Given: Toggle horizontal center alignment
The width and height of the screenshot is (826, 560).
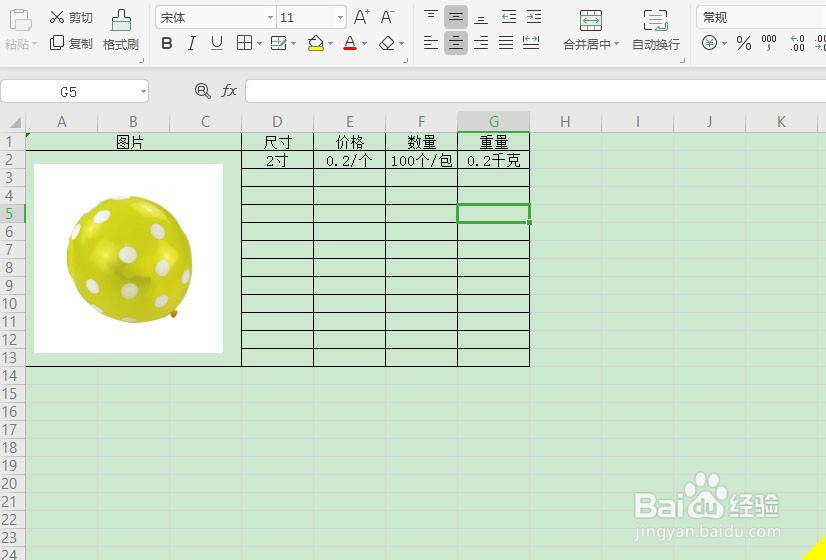Looking at the screenshot, I should (456, 43).
